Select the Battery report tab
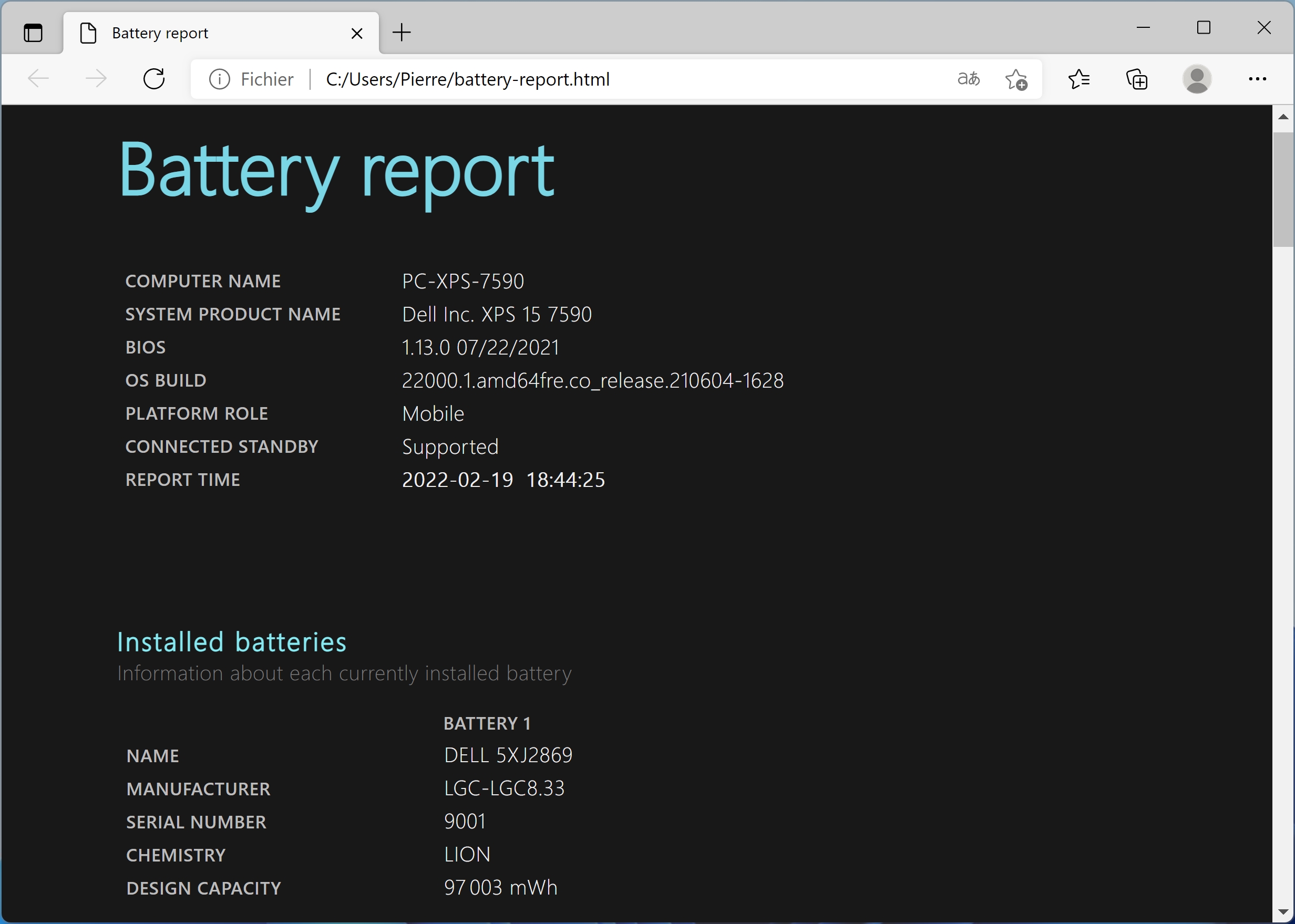Image resolution: width=1295 pixels, height=924 pixels. 221,33
